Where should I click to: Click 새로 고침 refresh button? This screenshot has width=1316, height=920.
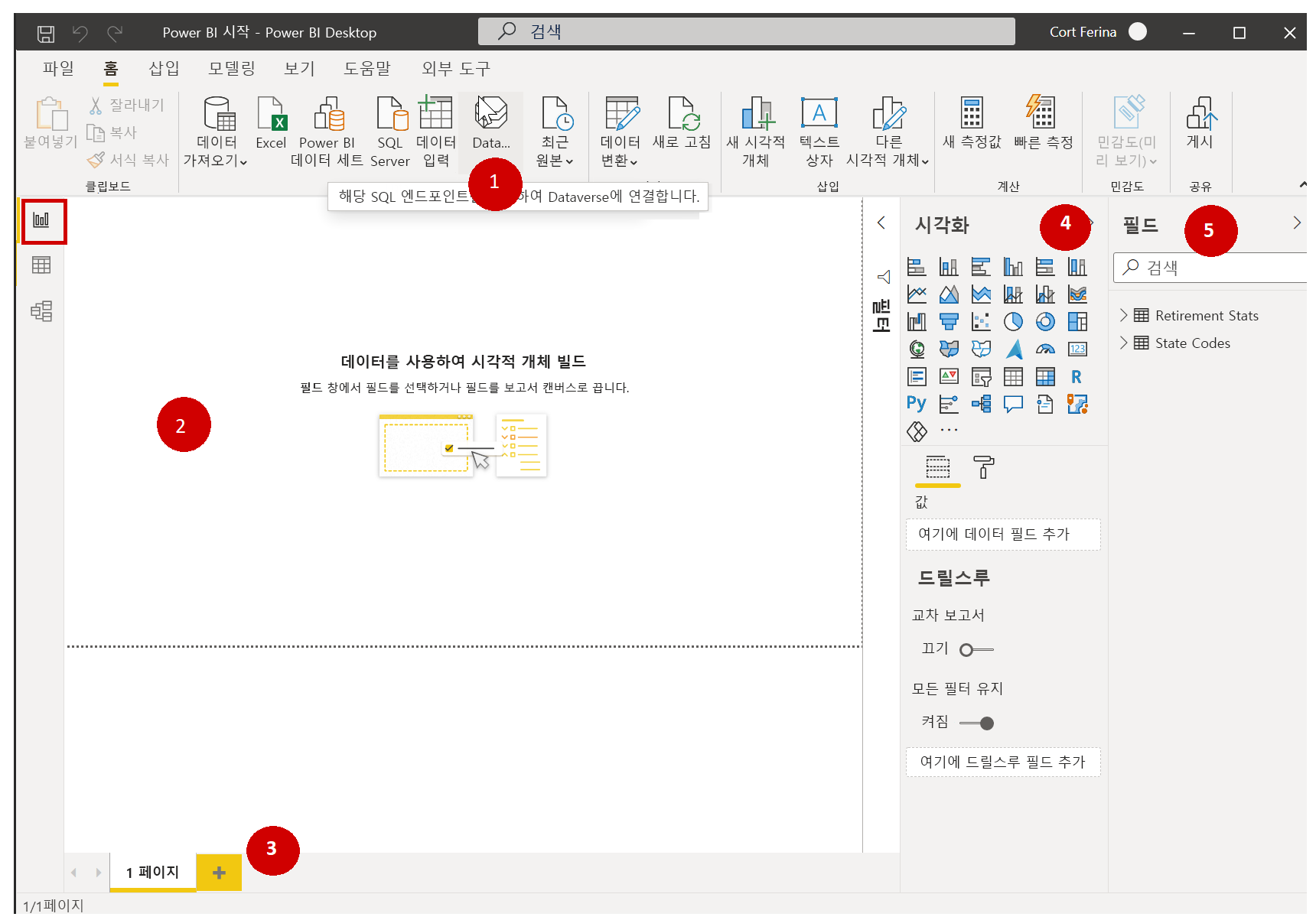tap(682, 124)
